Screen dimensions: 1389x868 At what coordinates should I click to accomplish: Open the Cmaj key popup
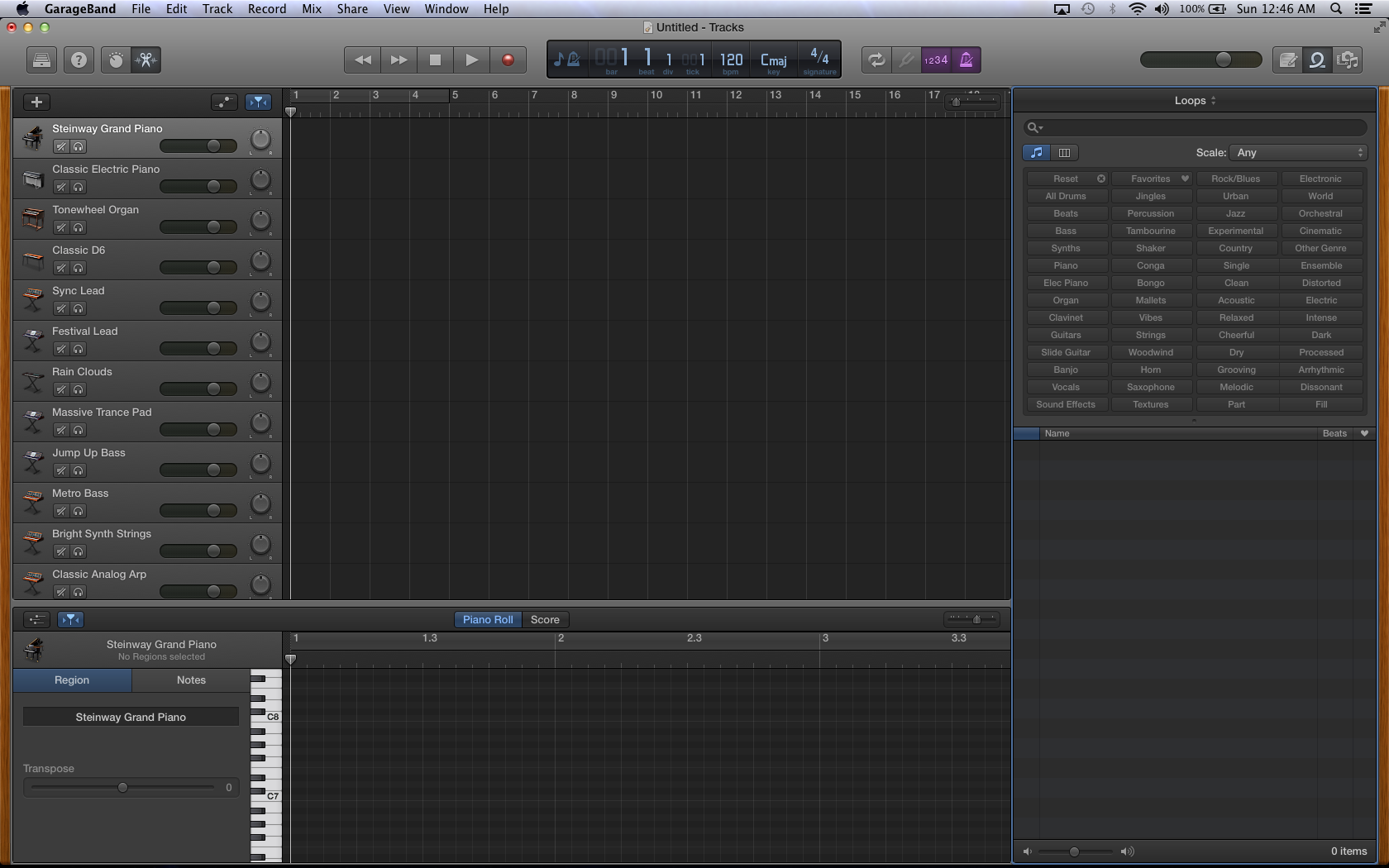coord(773,60)
